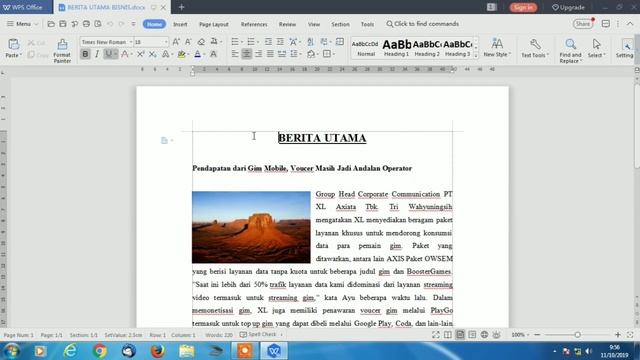This screenshot has height=360, width=640.
Task: Undo the last action
Action: 110,24
